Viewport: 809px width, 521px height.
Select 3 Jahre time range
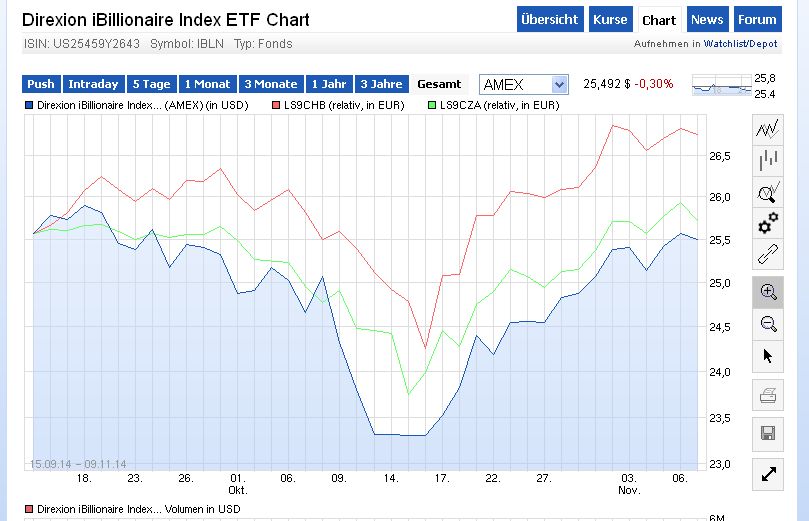coord(382,84)
